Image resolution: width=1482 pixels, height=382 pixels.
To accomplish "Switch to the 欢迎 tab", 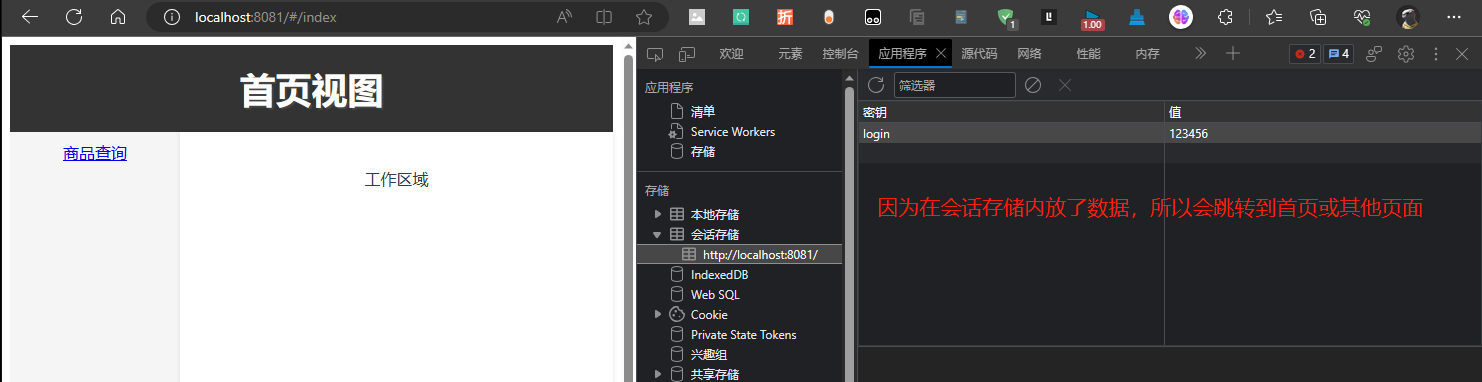I will [x=732, y=54].
